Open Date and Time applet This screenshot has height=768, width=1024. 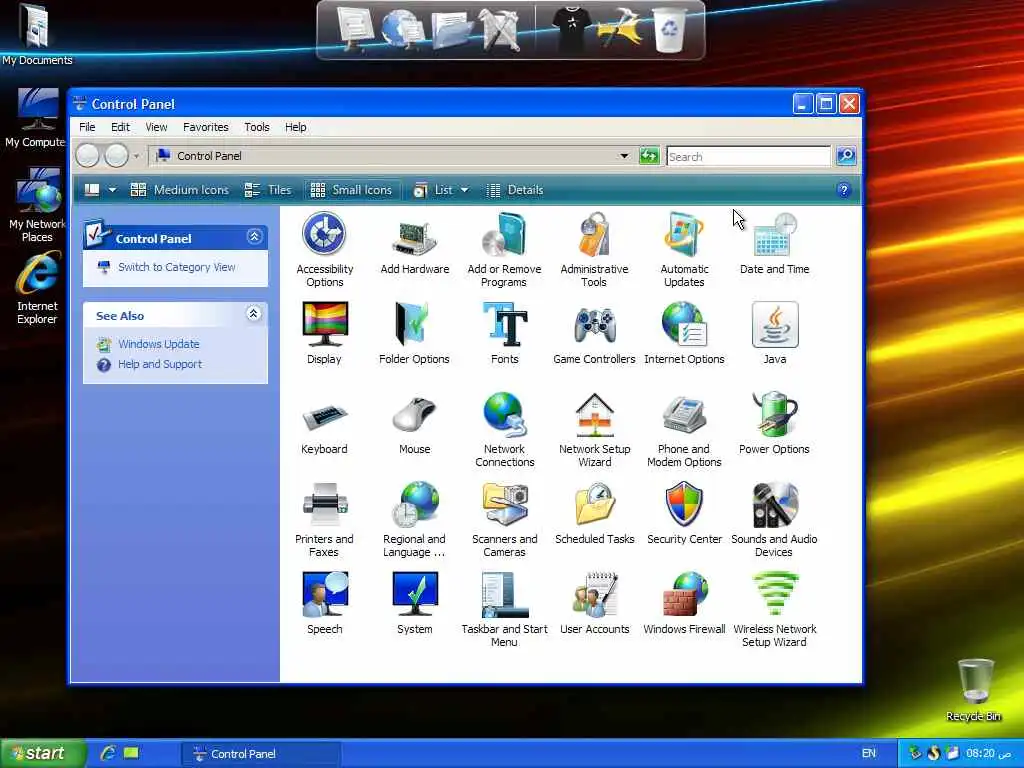tap(775, 244)
